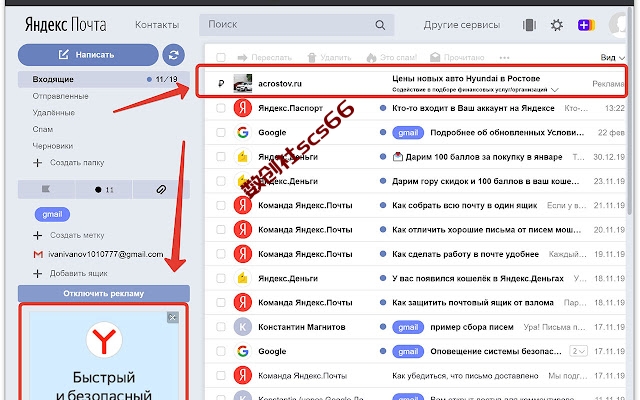Open the Контакты tab
The height and width of the screenshot is (400, 640).
tap(157, 25)
